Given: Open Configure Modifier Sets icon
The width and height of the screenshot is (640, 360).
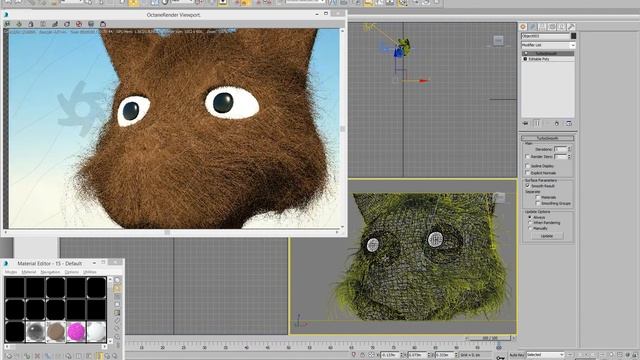Looking at the screenshot, I should click(569, 123).
